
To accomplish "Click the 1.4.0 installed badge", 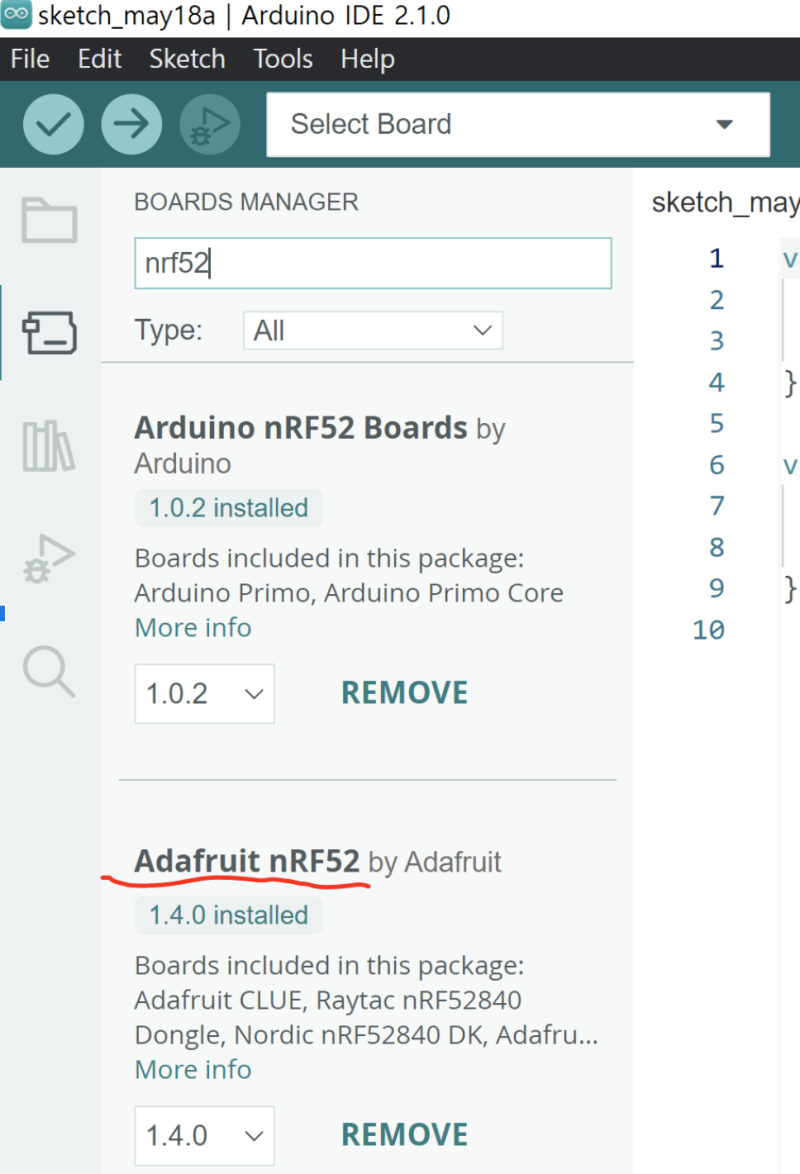I will [228, 915].
